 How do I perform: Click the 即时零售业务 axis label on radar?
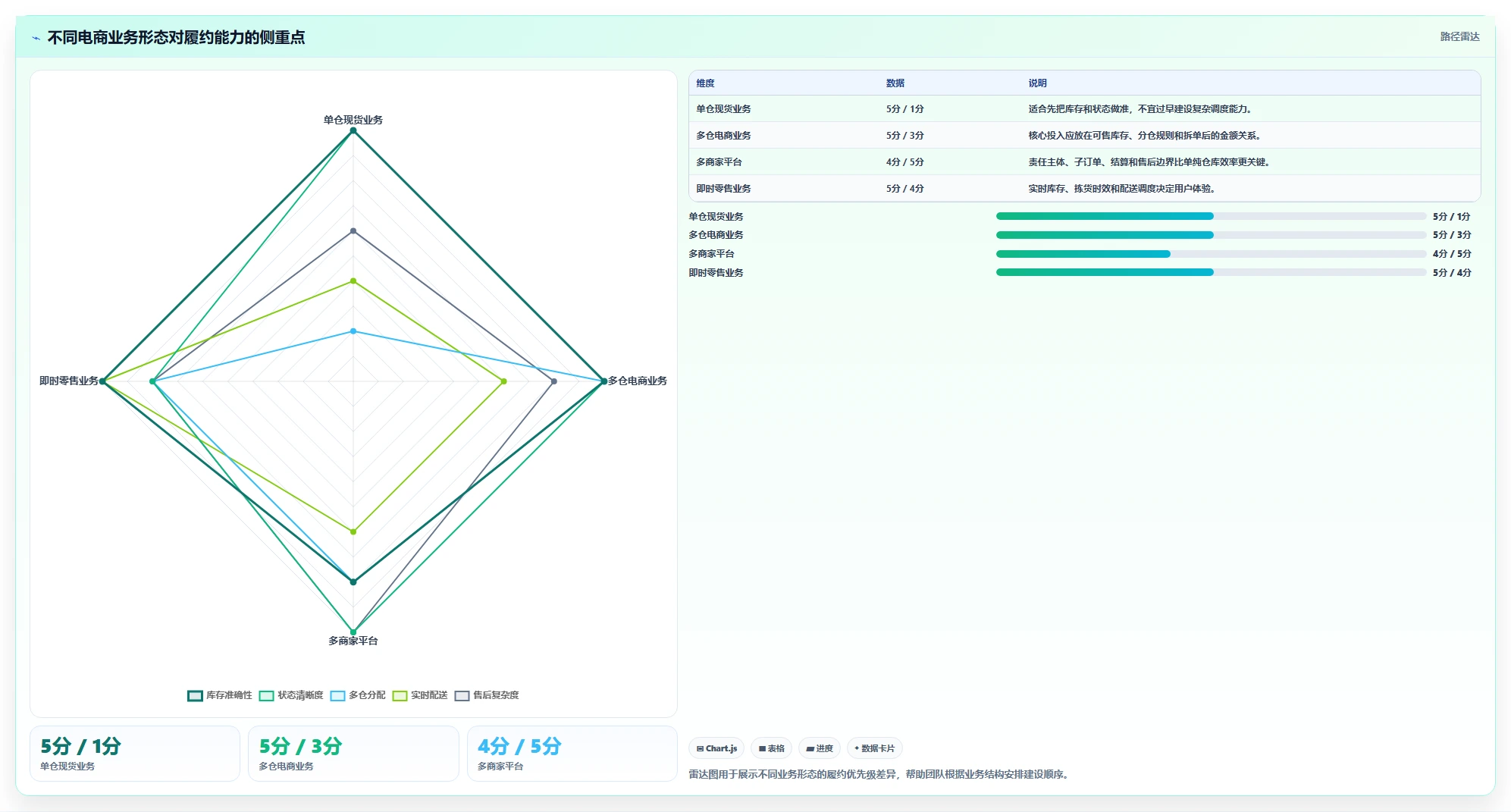tap(69, 381)
